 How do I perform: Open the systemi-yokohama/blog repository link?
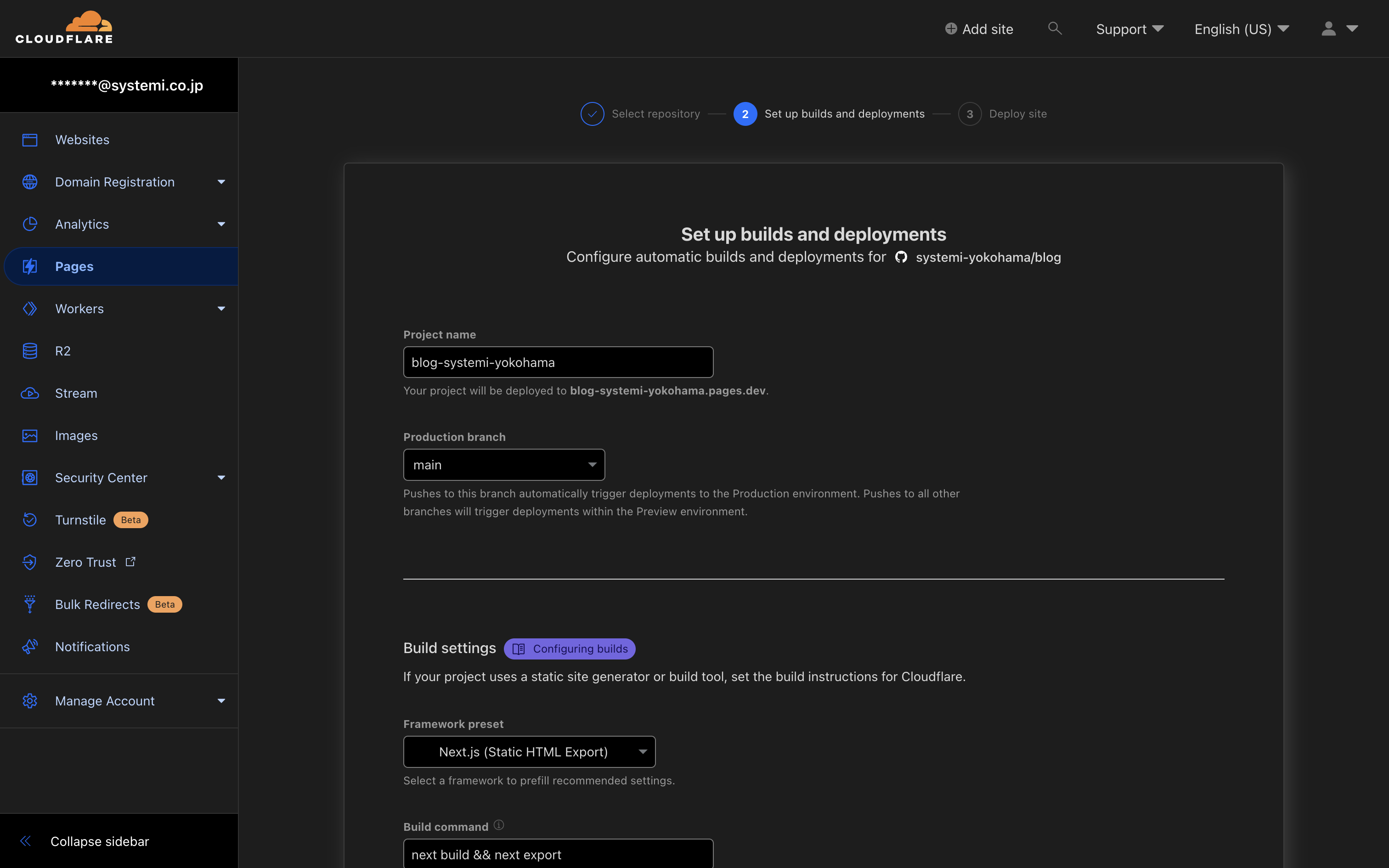pos(988,257)
